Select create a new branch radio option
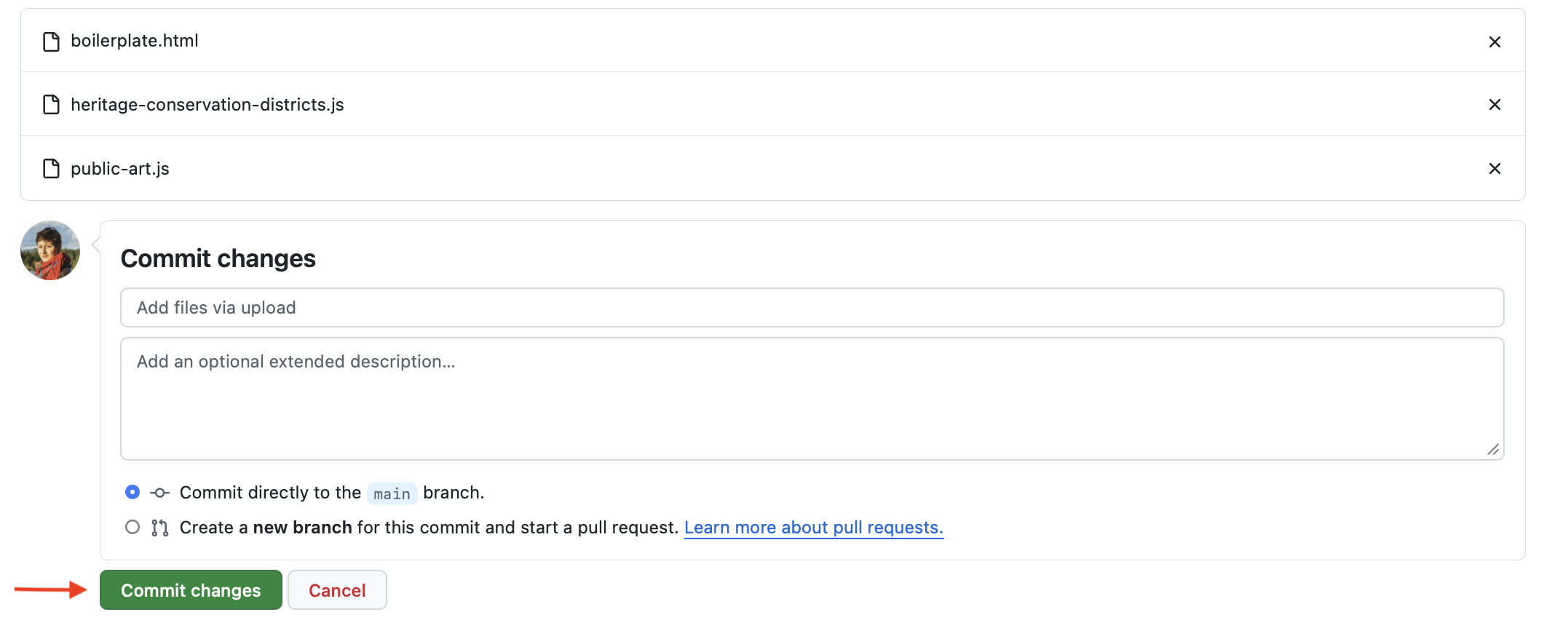 [132, 527]
